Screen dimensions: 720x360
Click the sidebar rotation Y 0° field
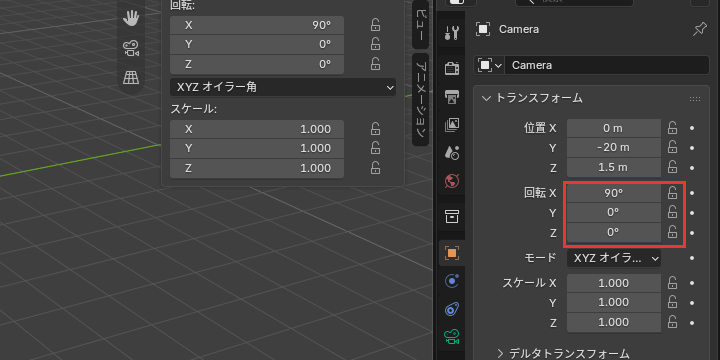tap(257, 44)
